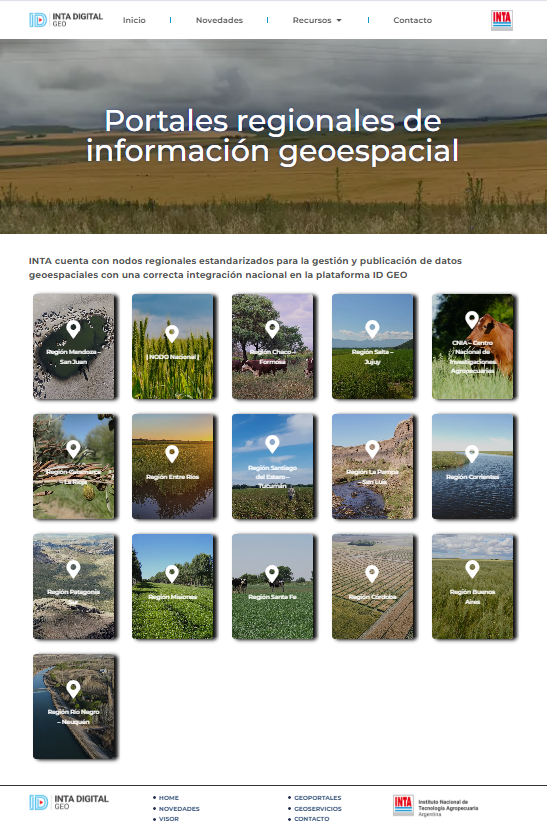
Task: Click the pin icon on Región Salta – Jujuy card
Action: [x=372, y=329]
